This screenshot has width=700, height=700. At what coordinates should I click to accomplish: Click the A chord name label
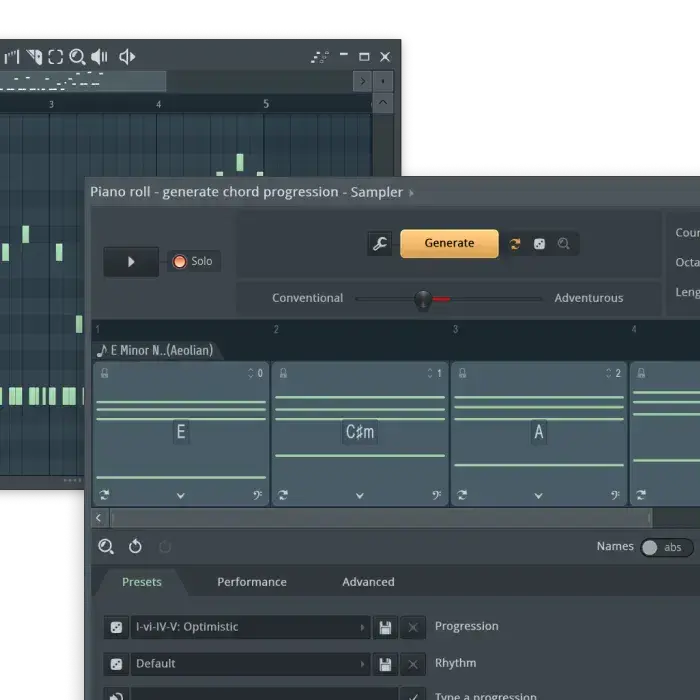(x=539, y=432)
